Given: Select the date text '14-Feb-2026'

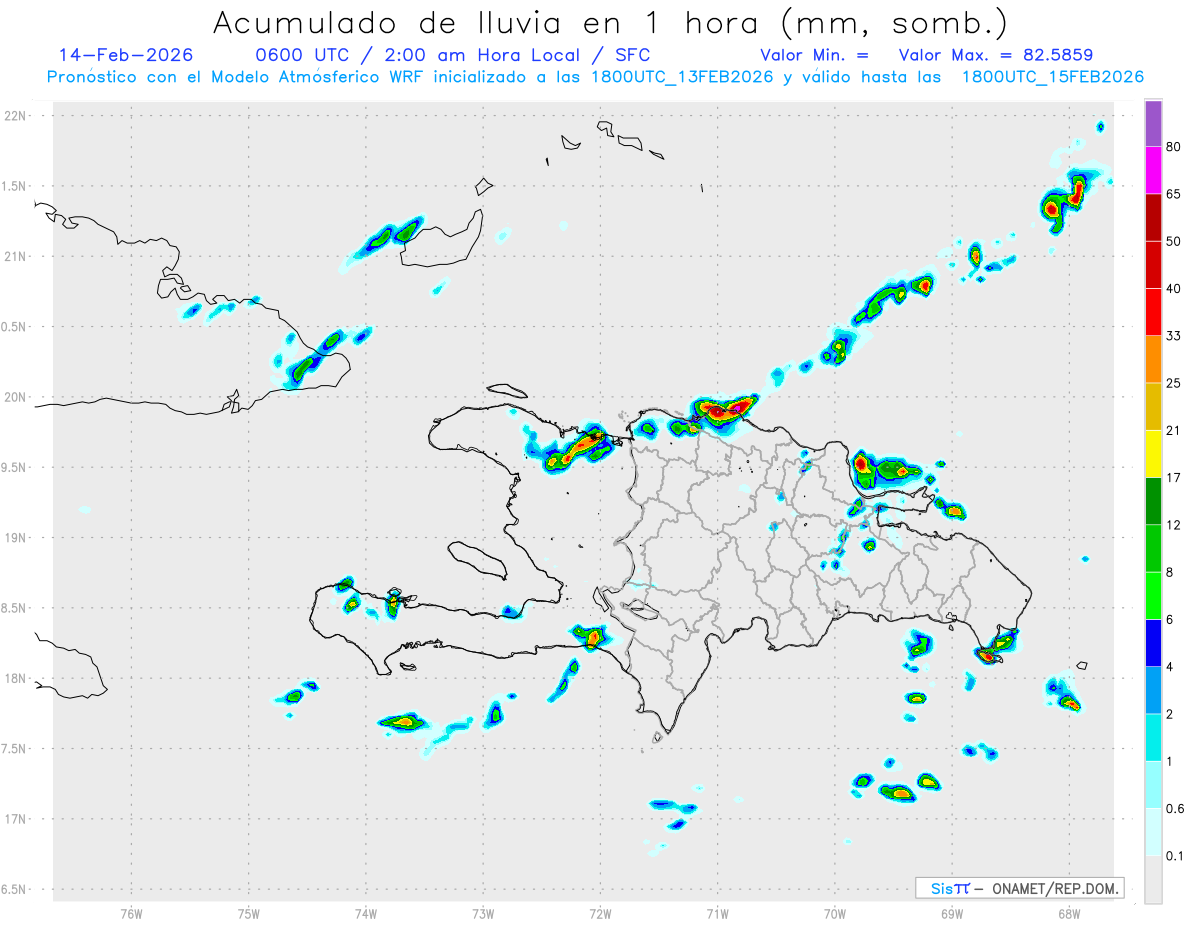Looking at the screenshot, I should (x=126, y=54).
